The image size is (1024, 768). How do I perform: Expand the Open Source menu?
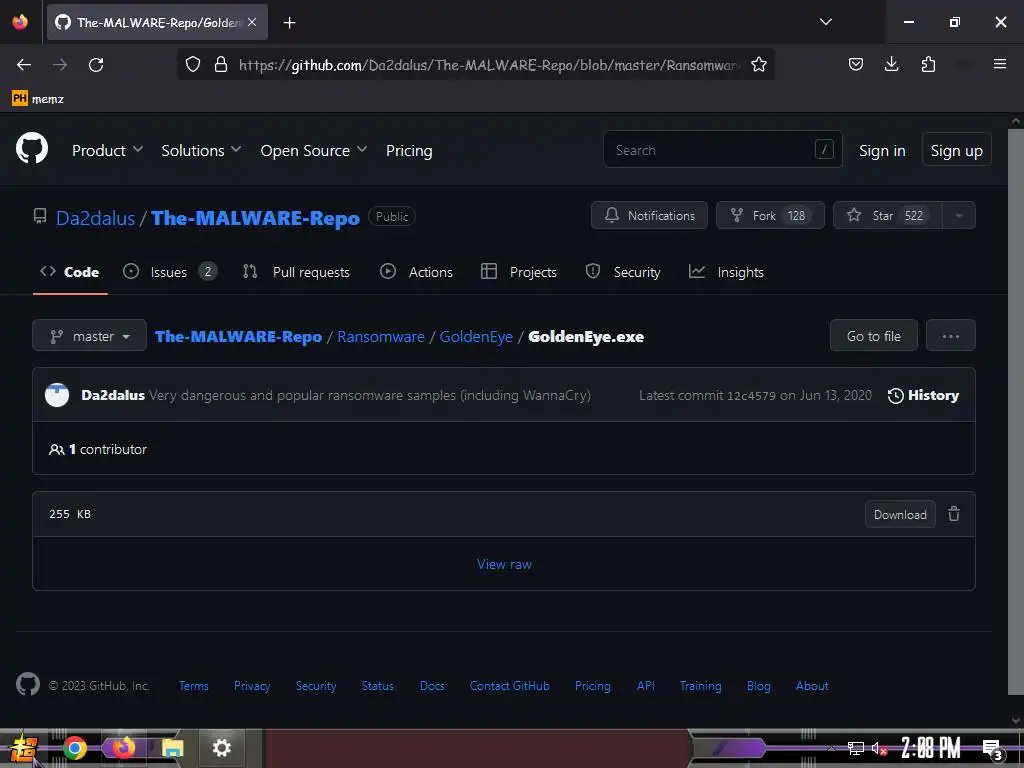[313, 150]
